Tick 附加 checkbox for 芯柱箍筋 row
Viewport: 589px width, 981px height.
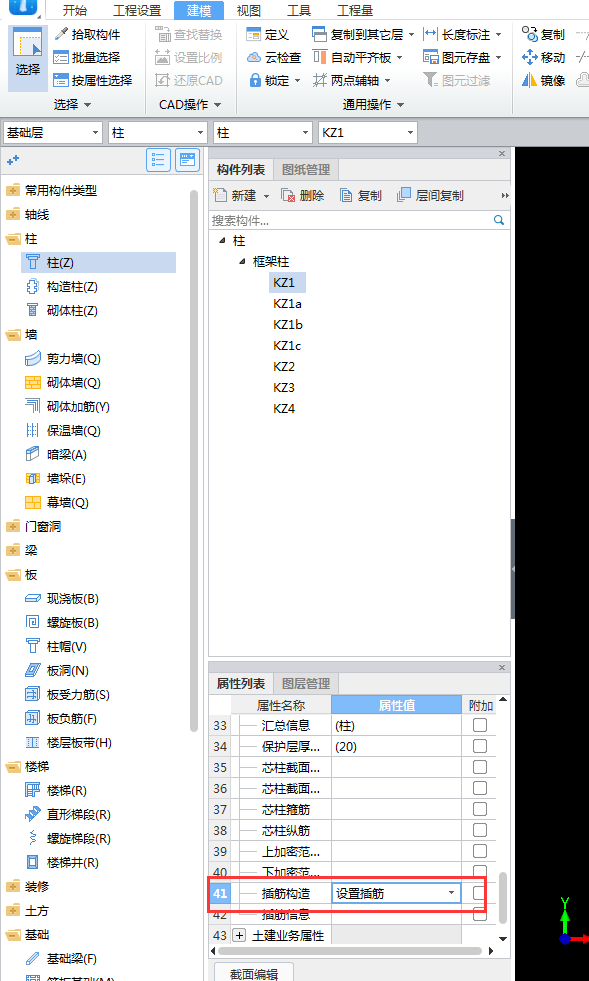coord(479,809)
